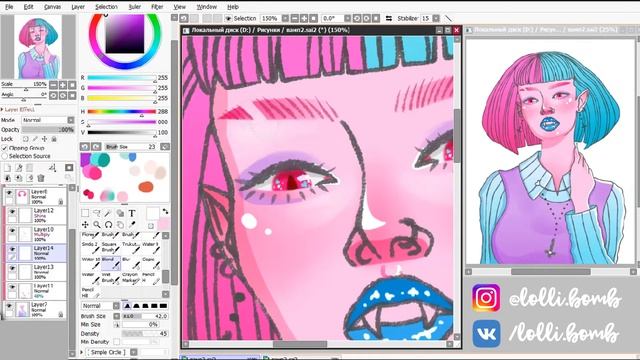The width and height of the screenshot is (640, 360).
Task: Select the shape tool icon
Action: click(120, 213)
